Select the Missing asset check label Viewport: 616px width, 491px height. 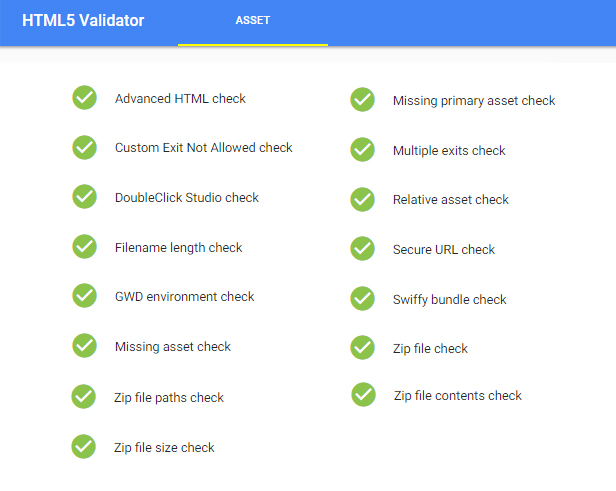tap(173, 347)
